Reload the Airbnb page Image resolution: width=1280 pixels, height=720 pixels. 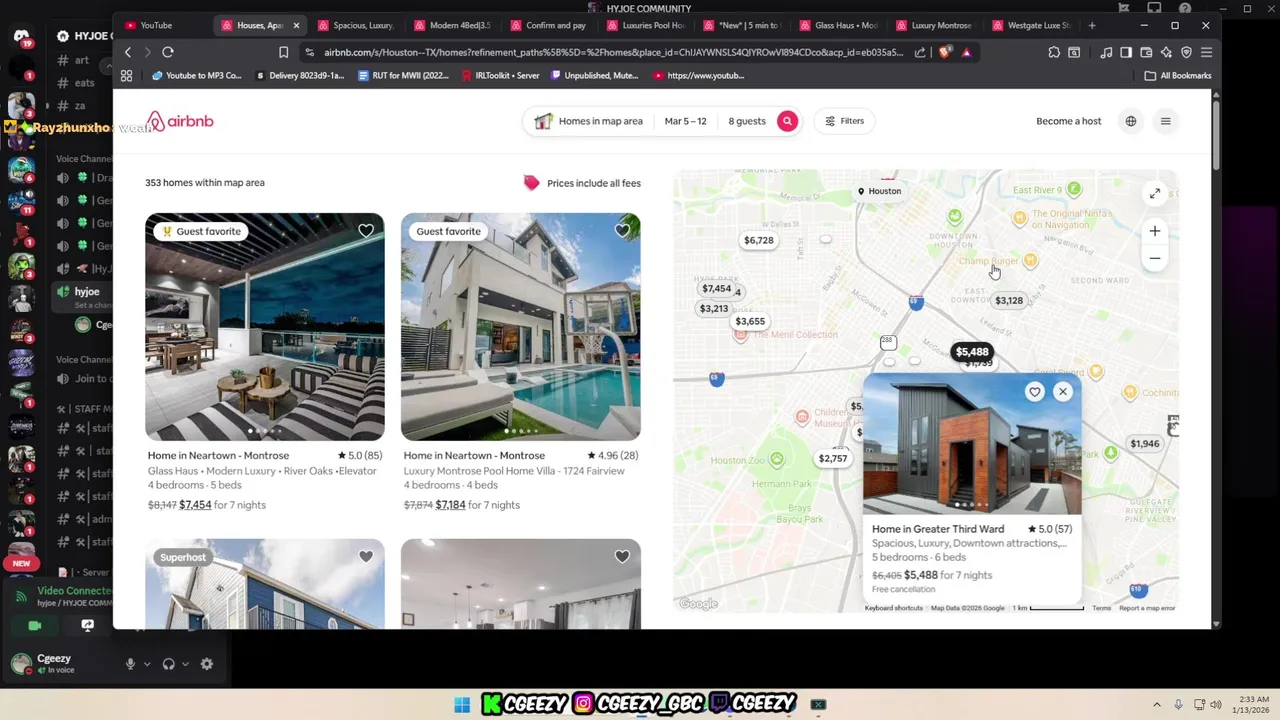pos(168,52)
